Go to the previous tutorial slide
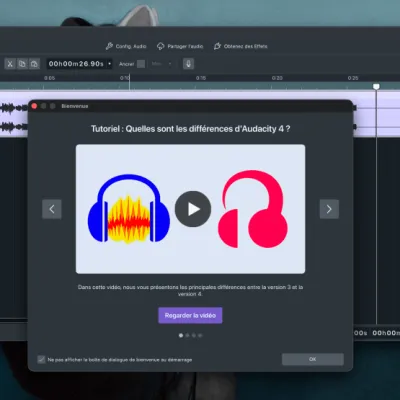The width and height of the screenshot is (400, 400). (52, 209)
